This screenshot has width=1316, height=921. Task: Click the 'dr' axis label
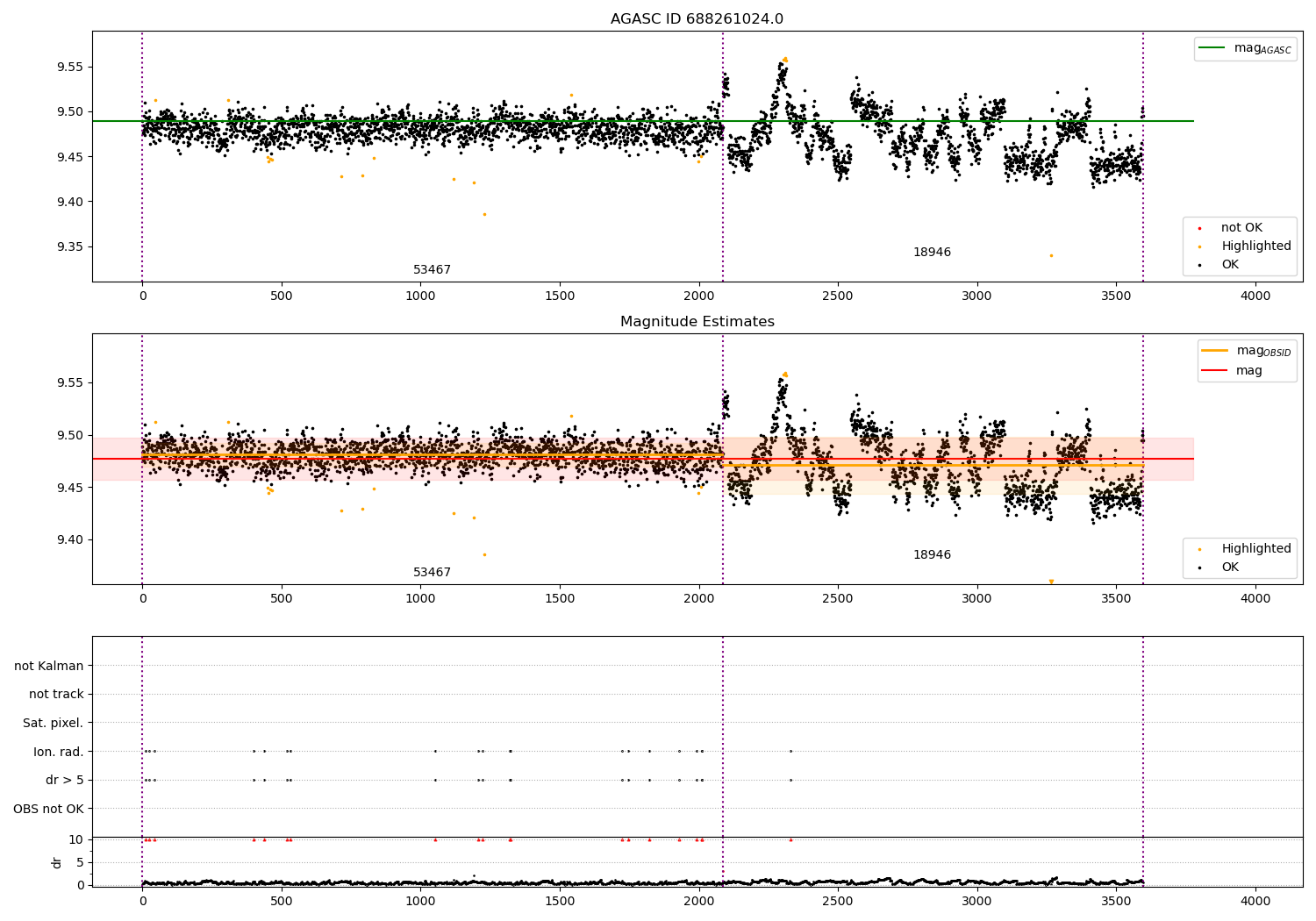coord(57,862)
